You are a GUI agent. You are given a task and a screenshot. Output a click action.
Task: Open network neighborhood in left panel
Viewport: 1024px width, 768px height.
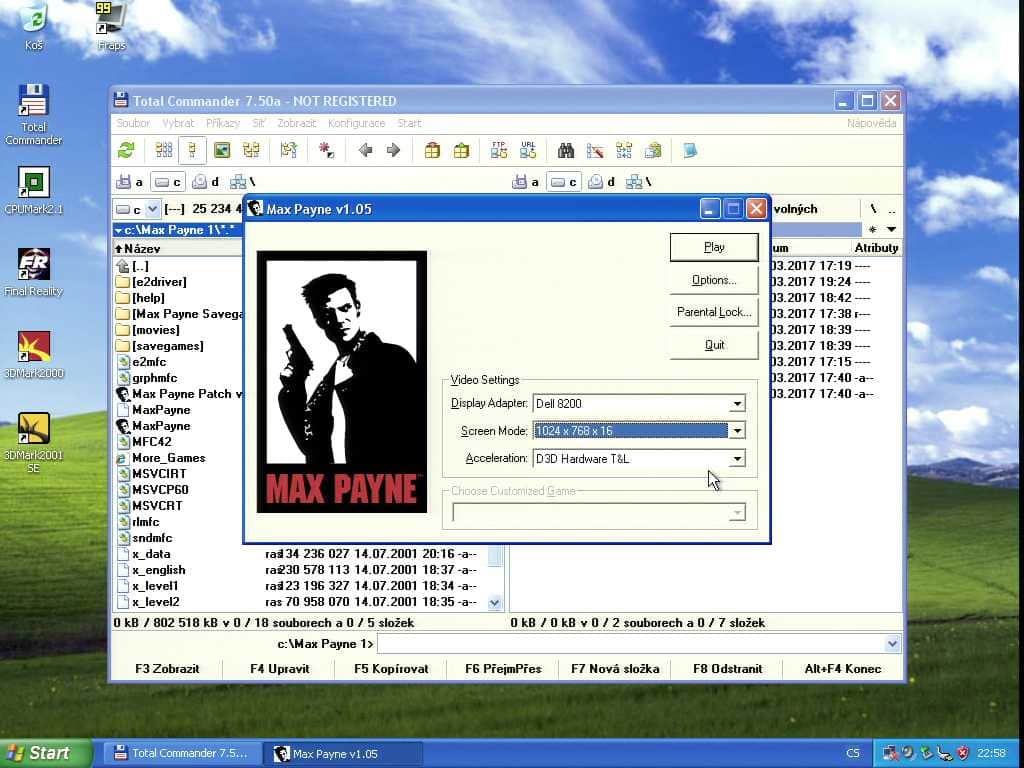243,182
